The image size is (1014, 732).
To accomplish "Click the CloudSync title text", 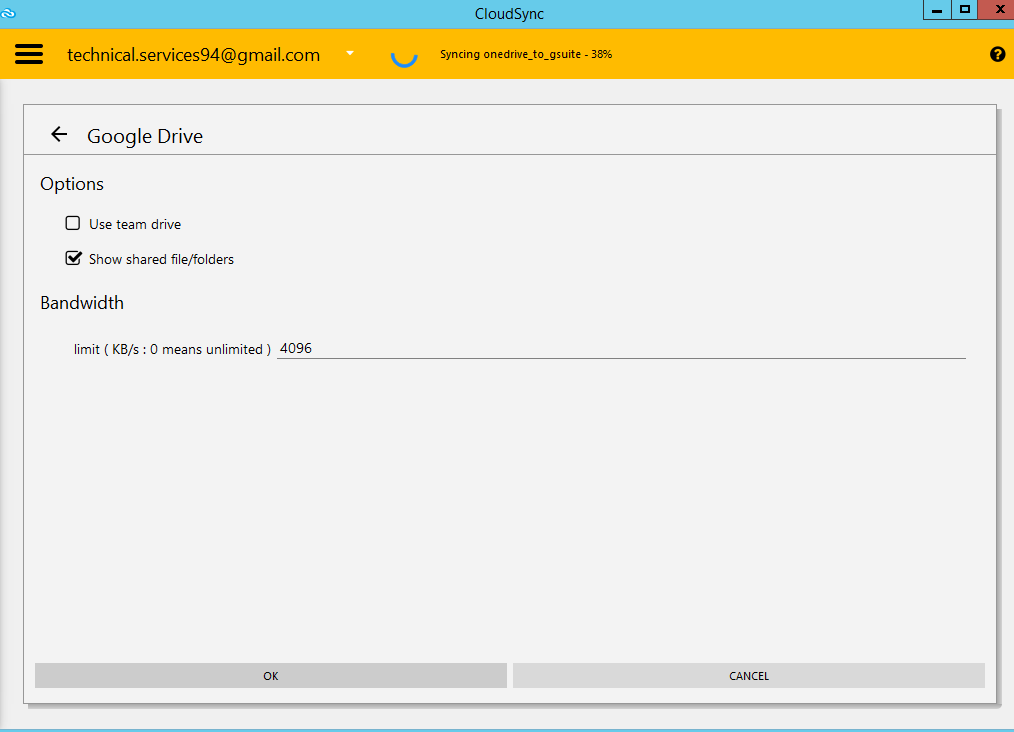I will point(510,14).
